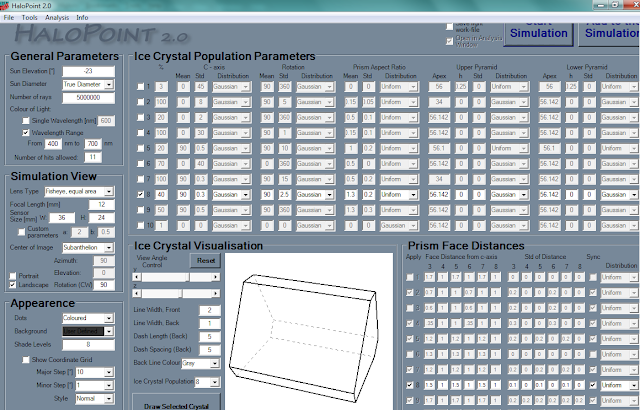
Task: Click the sensor height H field
Action: tap(101, 218)
